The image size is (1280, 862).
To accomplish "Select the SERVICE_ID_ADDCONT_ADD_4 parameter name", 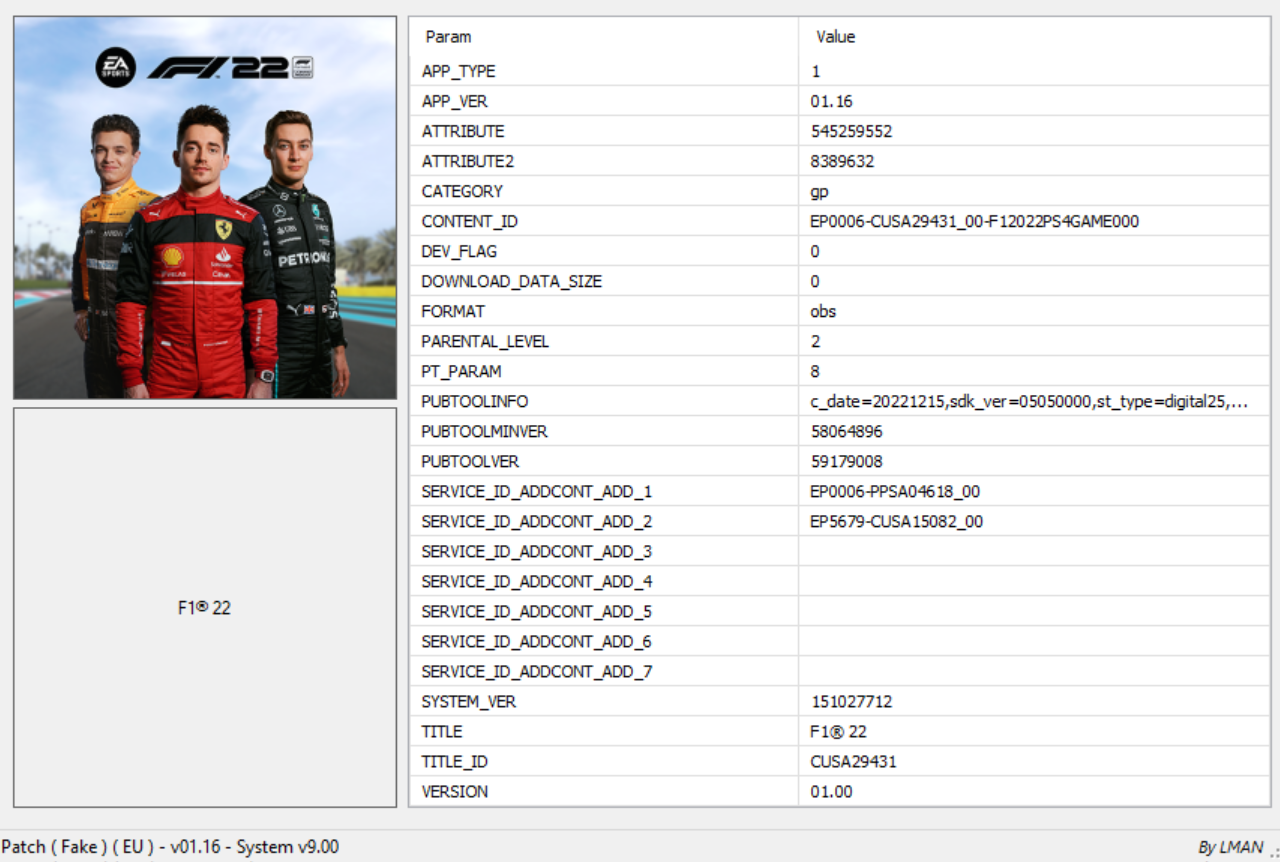I will click(x=536, y=581).
